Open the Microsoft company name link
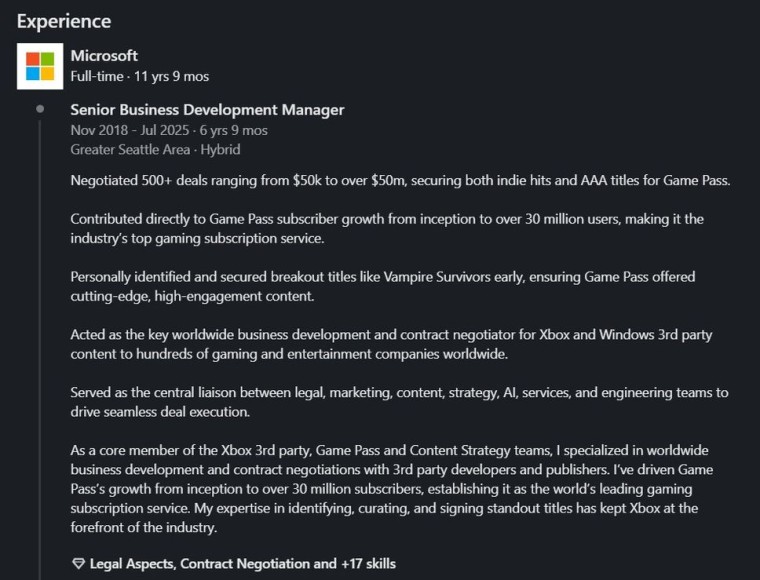Screen dimensions: 760x580 [x=104, y=56]
